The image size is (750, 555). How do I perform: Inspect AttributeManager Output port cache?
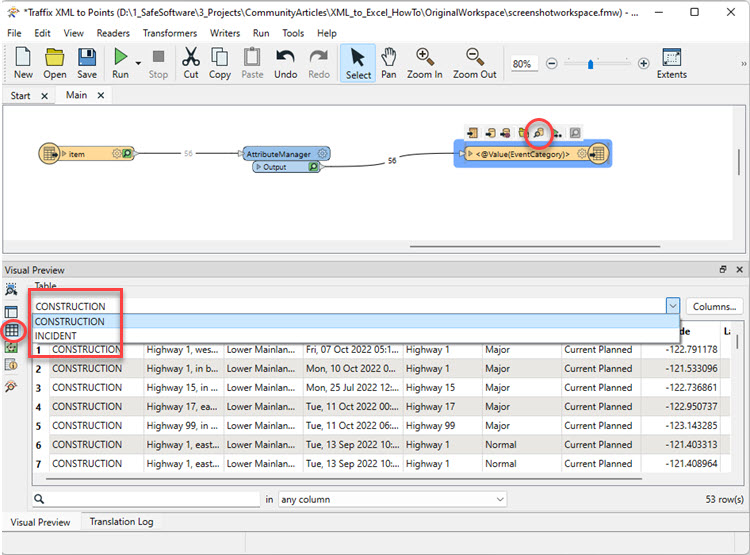pyautogui.click(x=313, y=166)
